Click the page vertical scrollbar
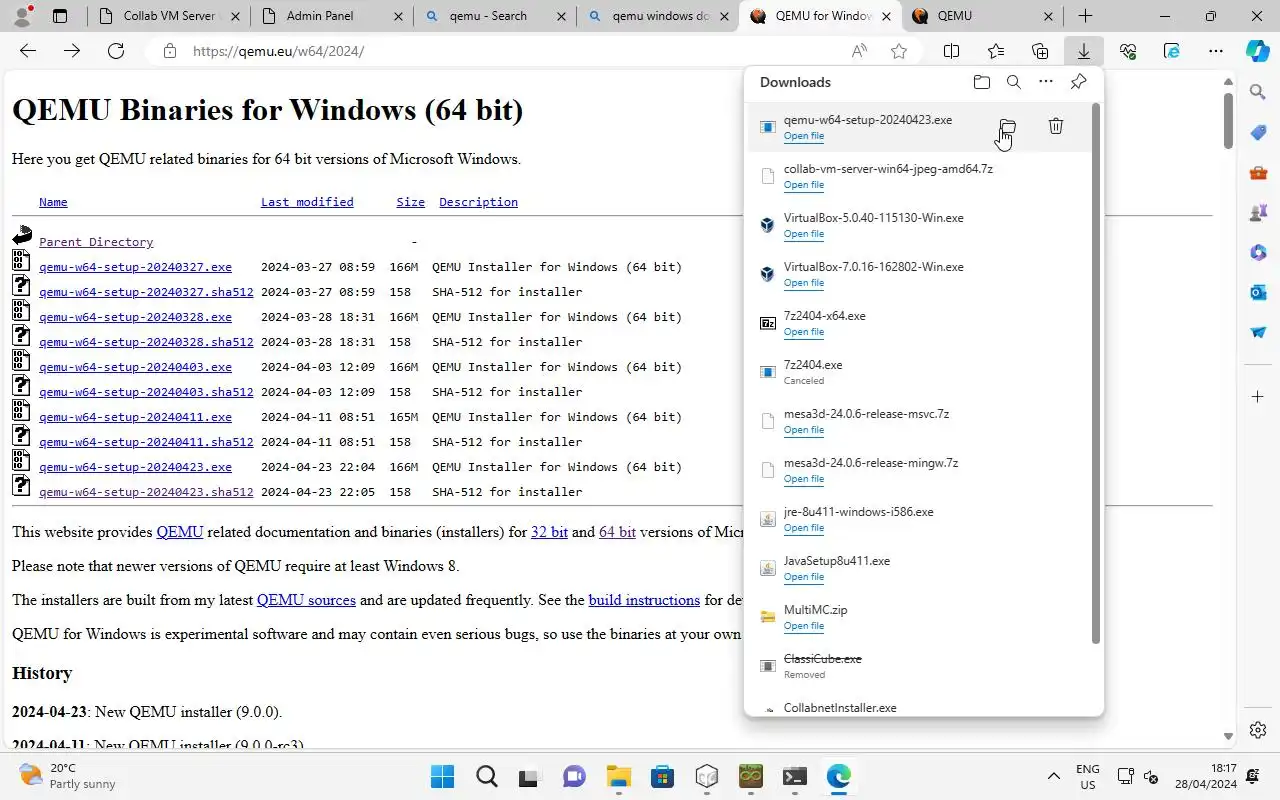This screenshot has height=800, width=1280. coord(1229,122)
